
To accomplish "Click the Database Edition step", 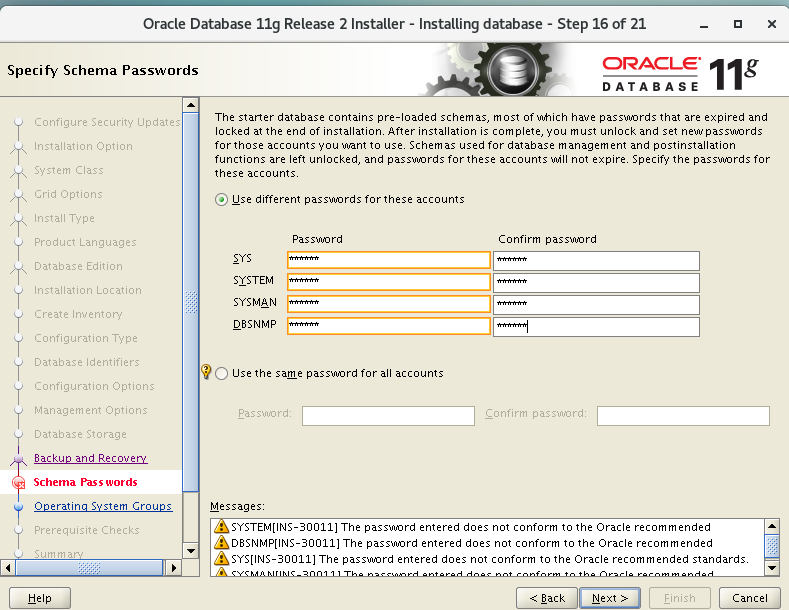I will 78,266.
